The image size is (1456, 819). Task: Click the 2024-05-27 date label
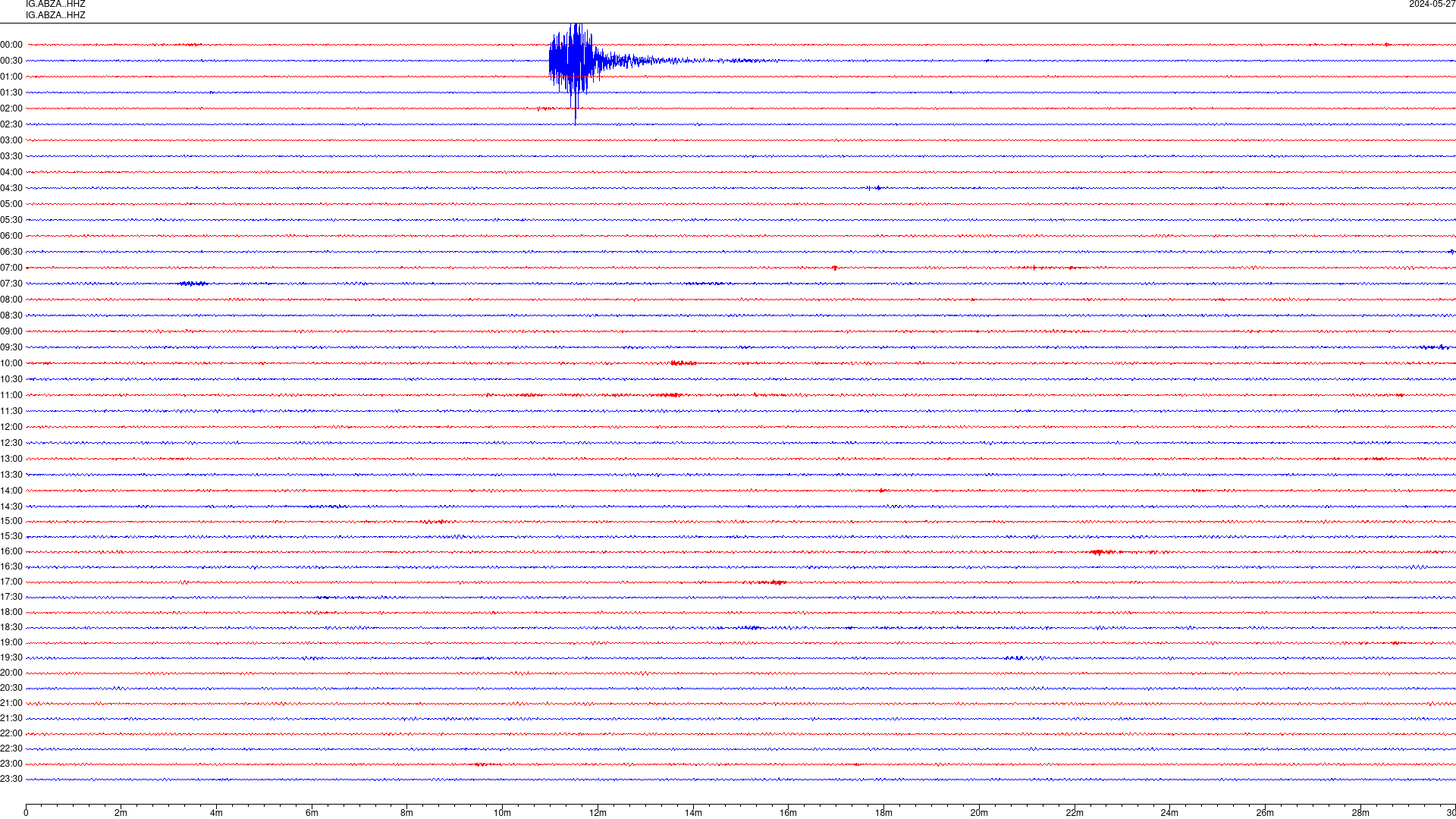tap(1432, 5)
